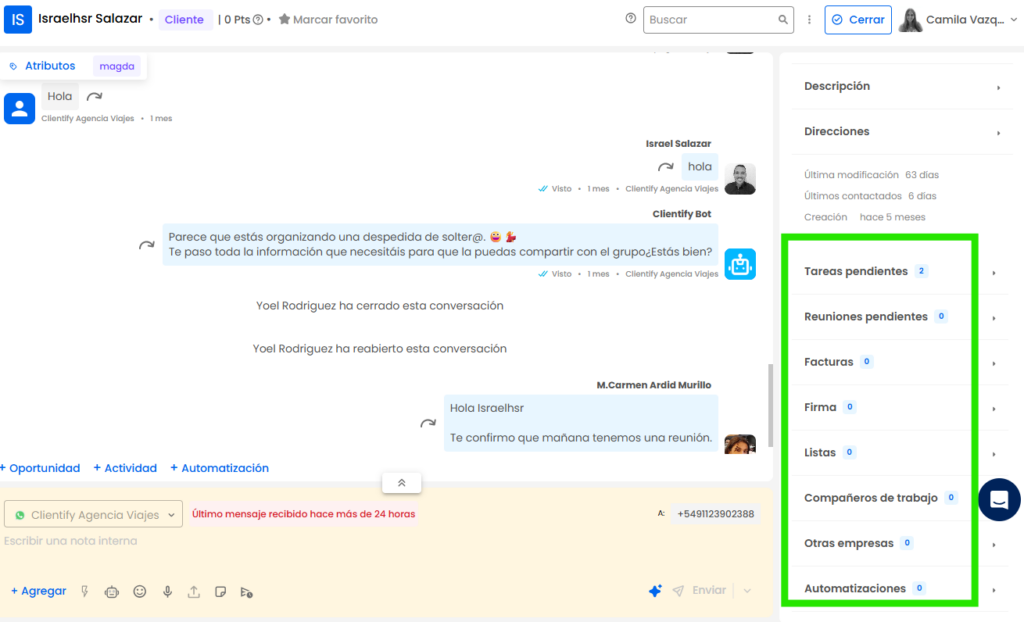
Task: Click the internal note icon
Action: click(x=222, y=591)
